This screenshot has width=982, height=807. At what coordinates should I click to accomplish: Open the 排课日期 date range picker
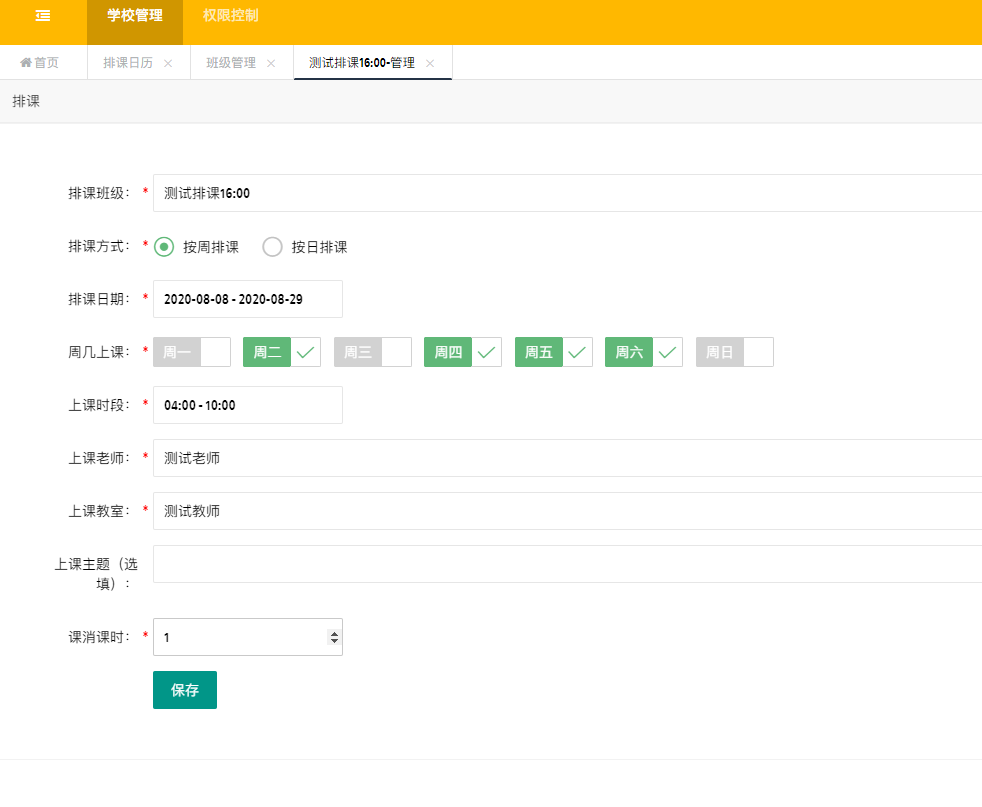tap(248, 299)
